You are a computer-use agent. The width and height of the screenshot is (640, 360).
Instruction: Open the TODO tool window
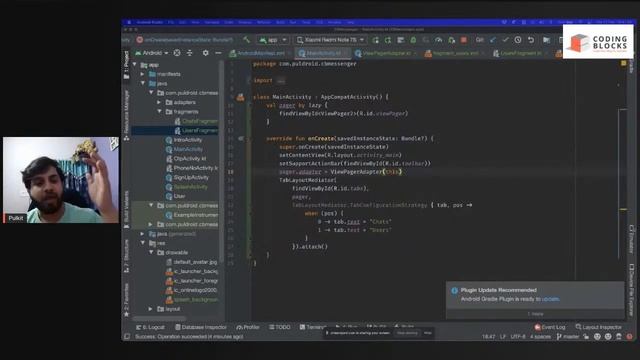280,327
